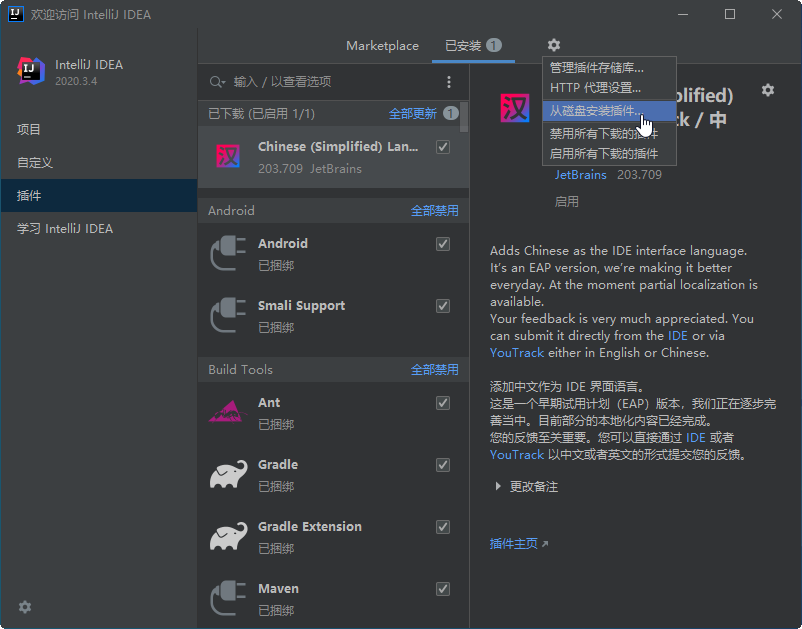Select the Smali Support plugin name
The image size is (802, 629).
[301, 306]
